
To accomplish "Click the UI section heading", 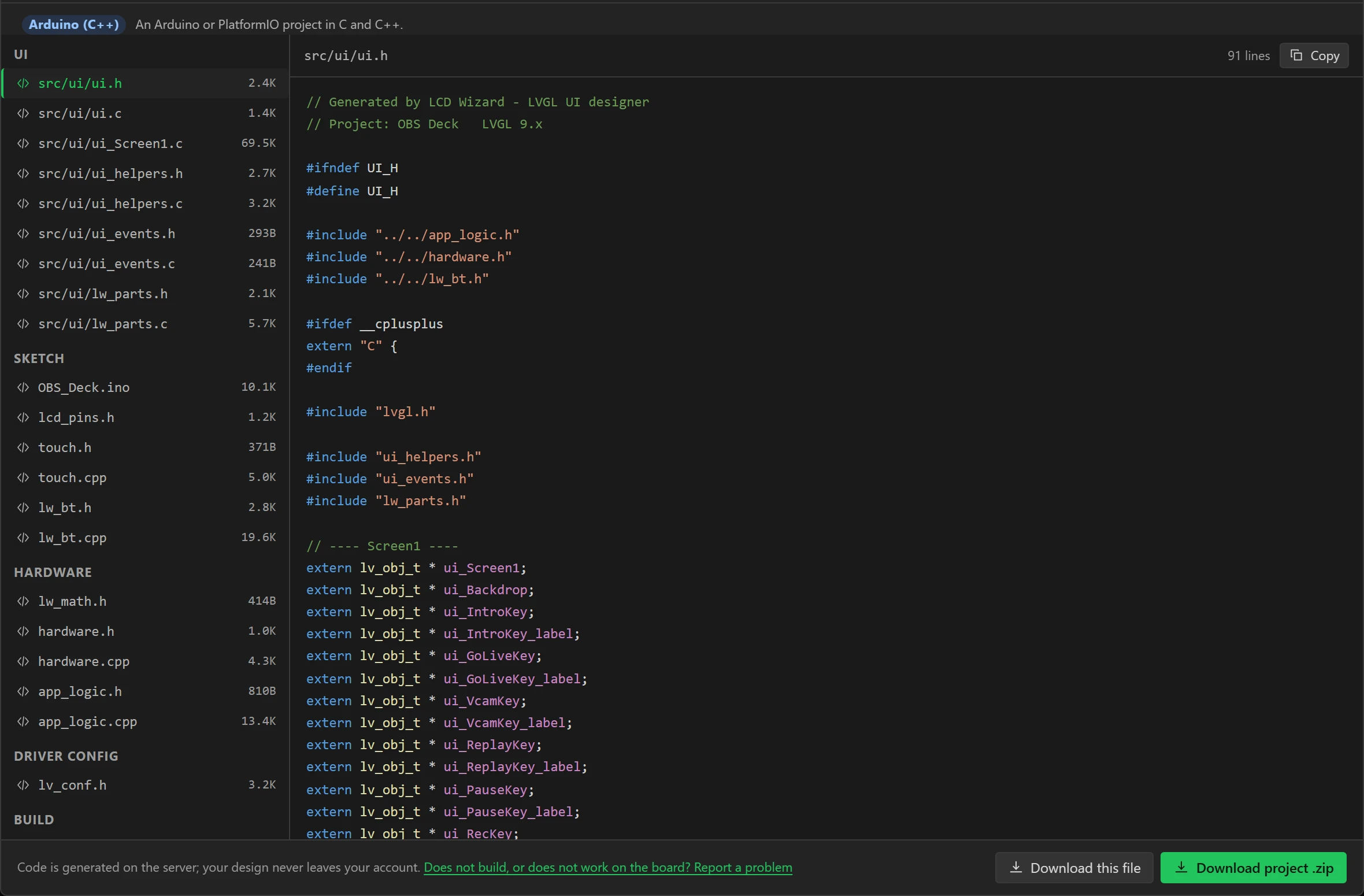I will pos(21,54).
